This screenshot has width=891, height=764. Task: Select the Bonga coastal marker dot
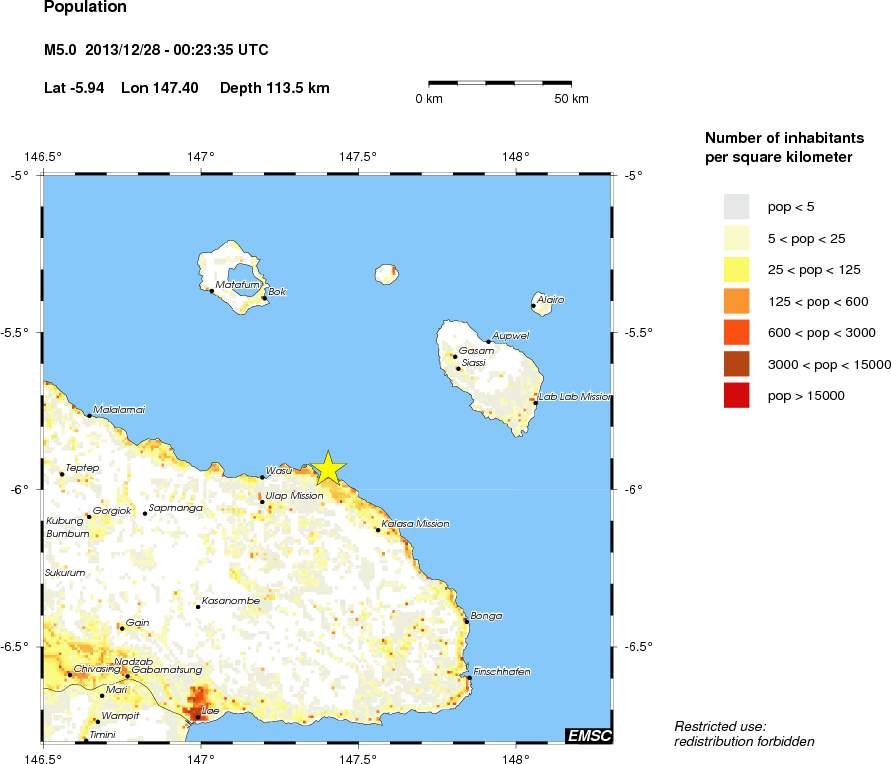pos(466,621)
